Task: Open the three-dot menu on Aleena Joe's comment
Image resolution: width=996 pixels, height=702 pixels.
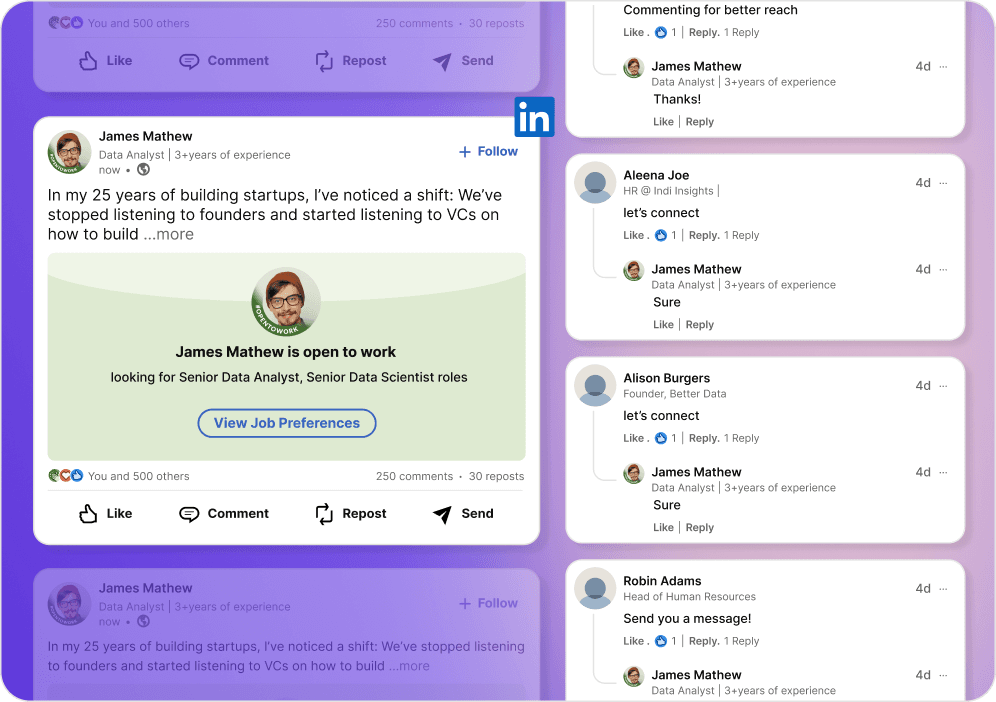Action: (943, 183)
